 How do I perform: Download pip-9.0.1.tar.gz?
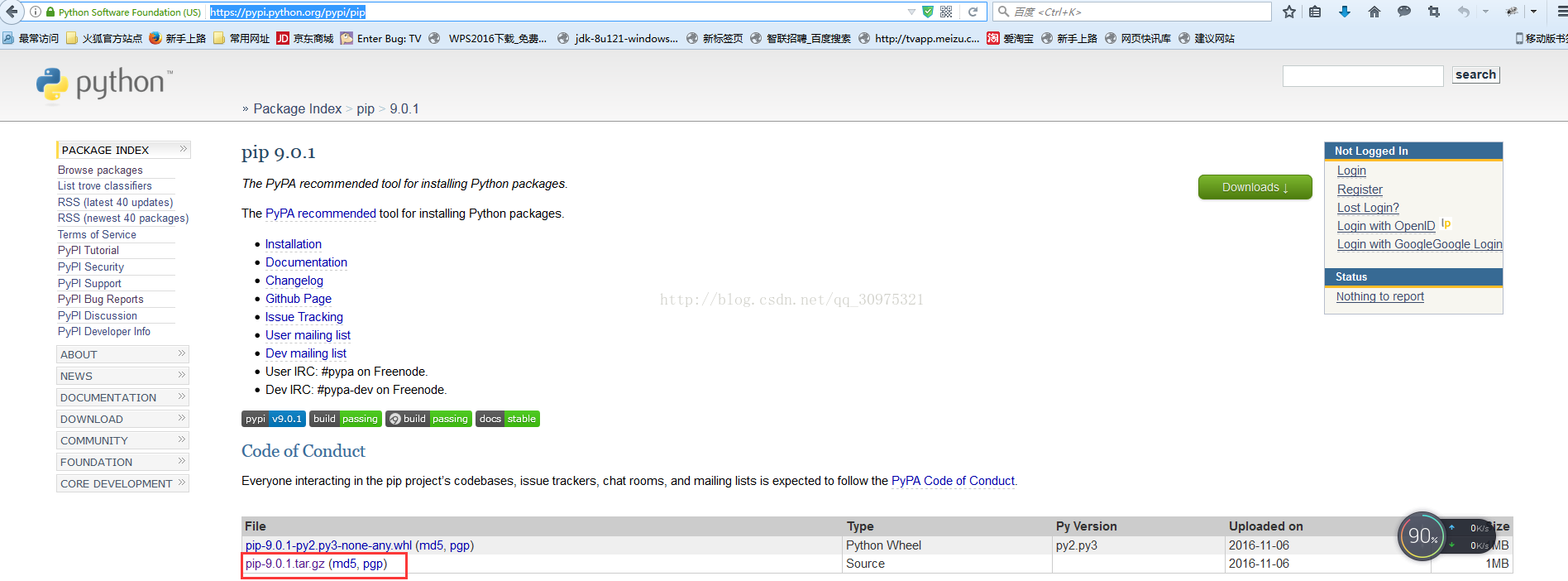(285, 564)
